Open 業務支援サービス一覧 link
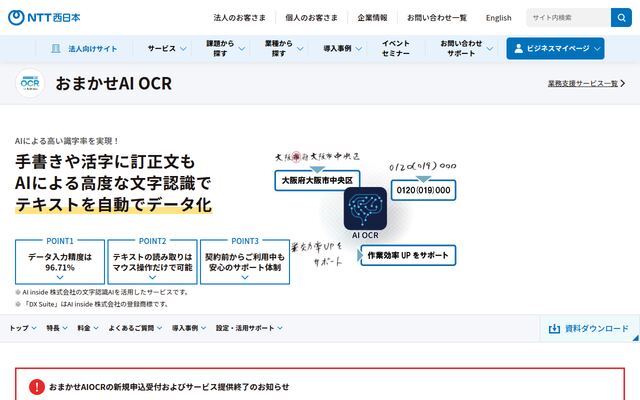Viewport: 640px width, 400px height. point(582,83)
